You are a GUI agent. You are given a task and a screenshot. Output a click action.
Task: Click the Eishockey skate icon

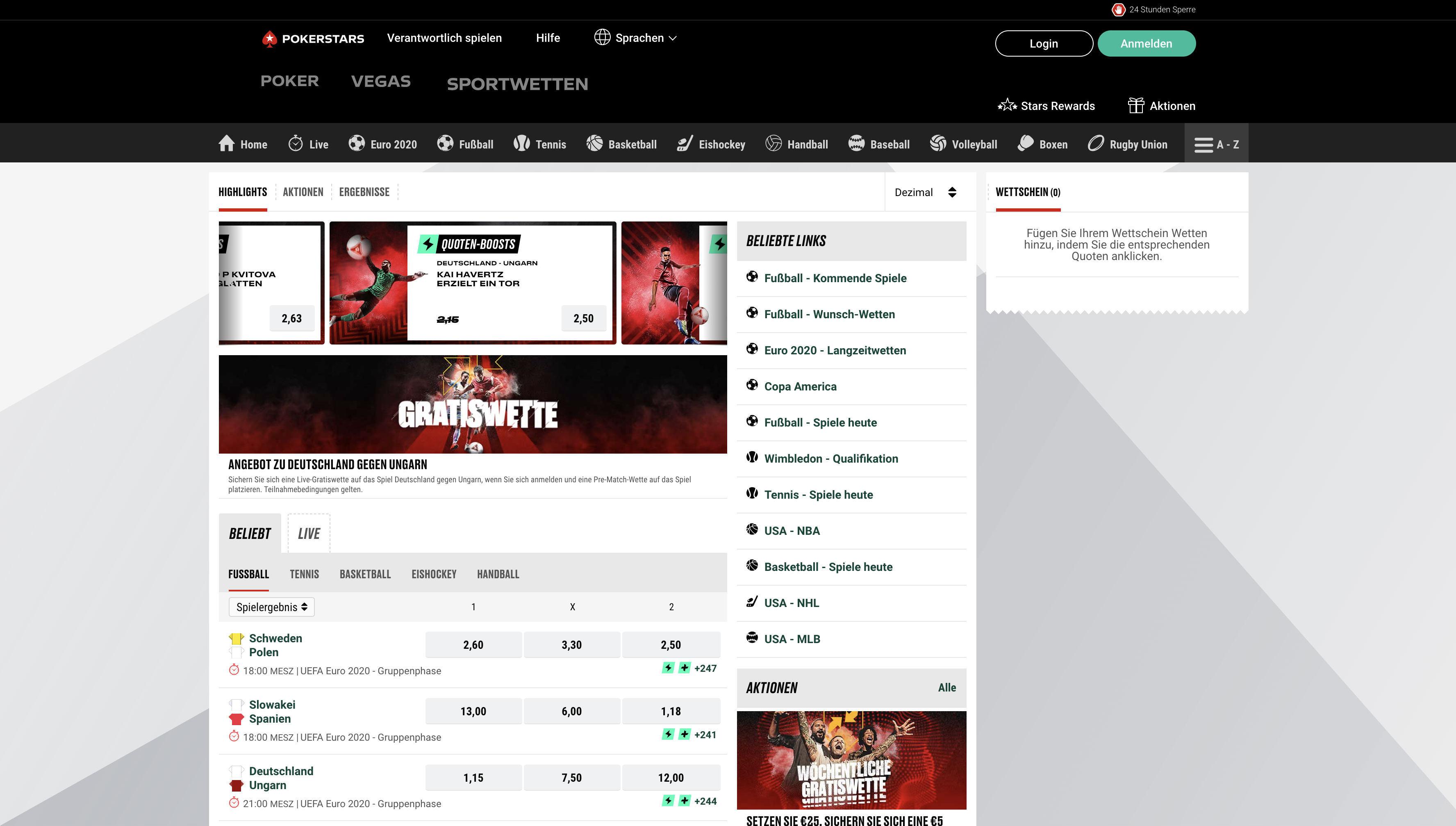pyautogui.click(x=685, y=144)
